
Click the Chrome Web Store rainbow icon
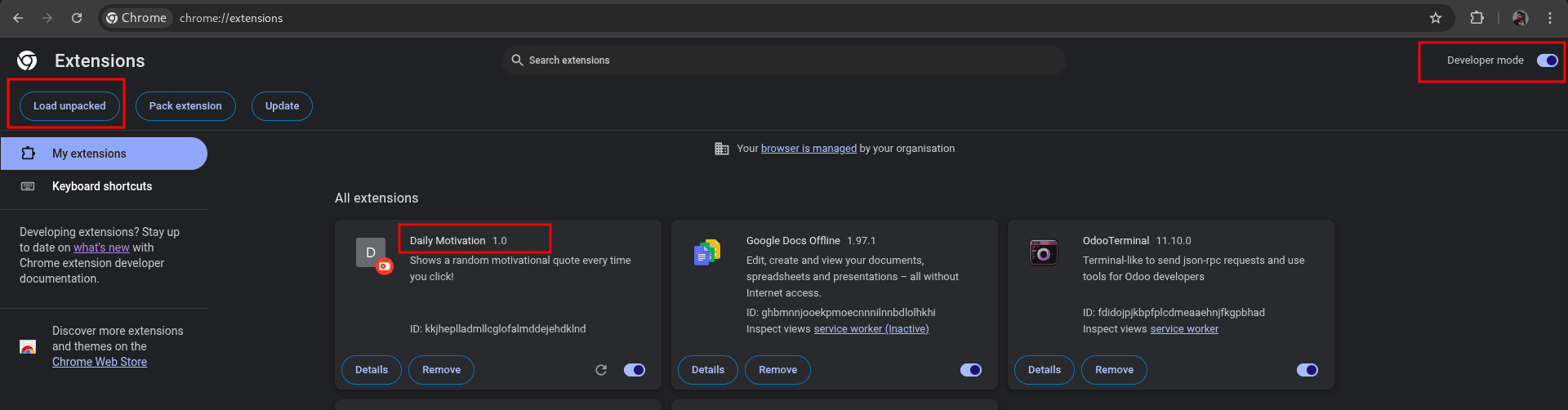click(x=28, y=347)
